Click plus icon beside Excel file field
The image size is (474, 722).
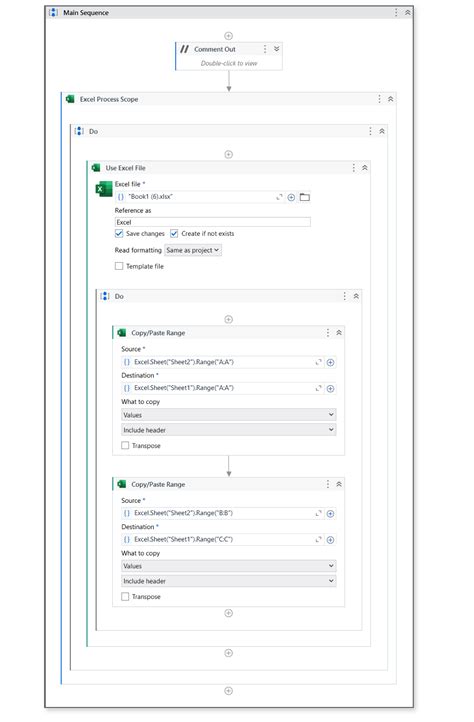pyautogui.click(x=291, y=198)
